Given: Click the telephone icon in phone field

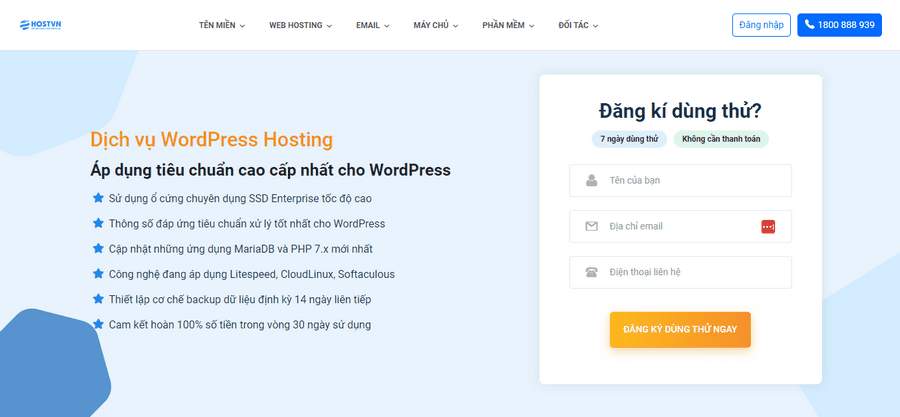Looking at the screenshot, I should click(x=591, y=272).
